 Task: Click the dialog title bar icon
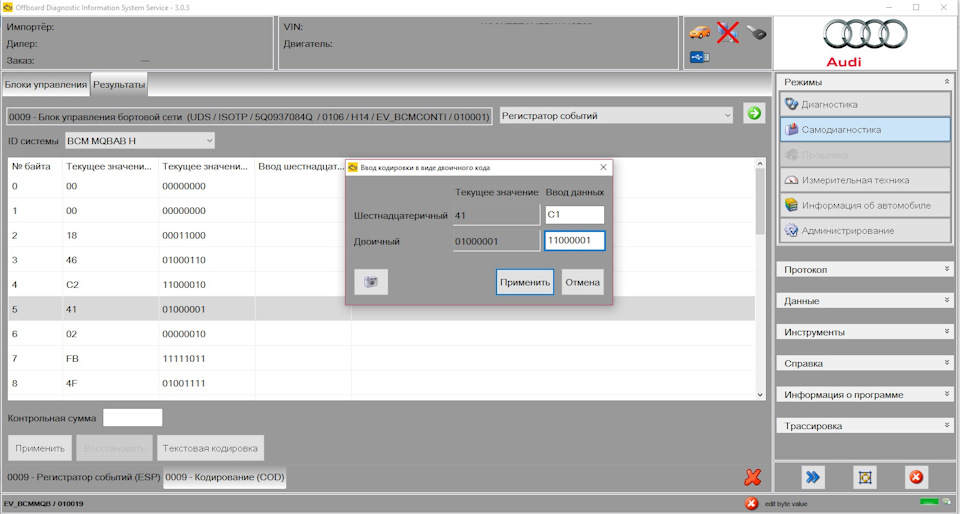[353, 167]
